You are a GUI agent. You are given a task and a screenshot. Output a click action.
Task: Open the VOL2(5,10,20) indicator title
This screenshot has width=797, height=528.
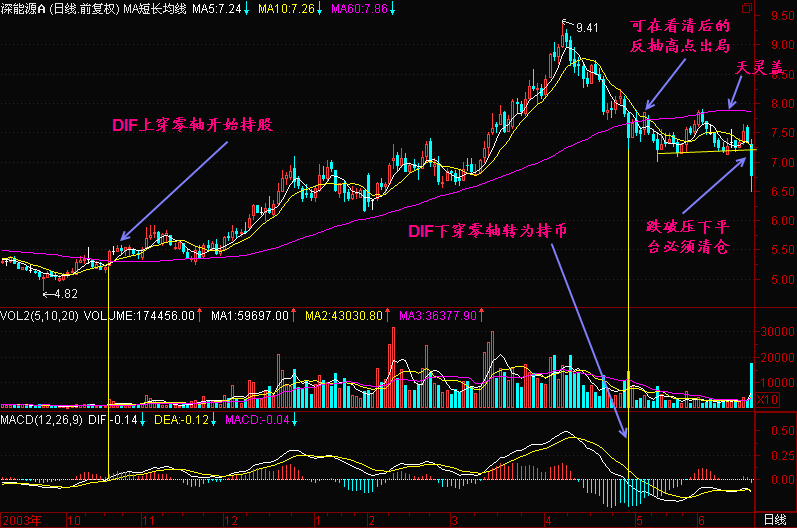point(40,315)
